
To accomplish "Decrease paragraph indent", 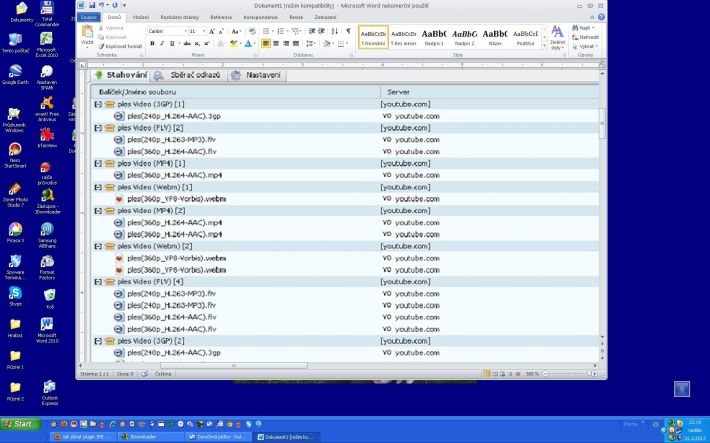I will click(x=312, y=31).
